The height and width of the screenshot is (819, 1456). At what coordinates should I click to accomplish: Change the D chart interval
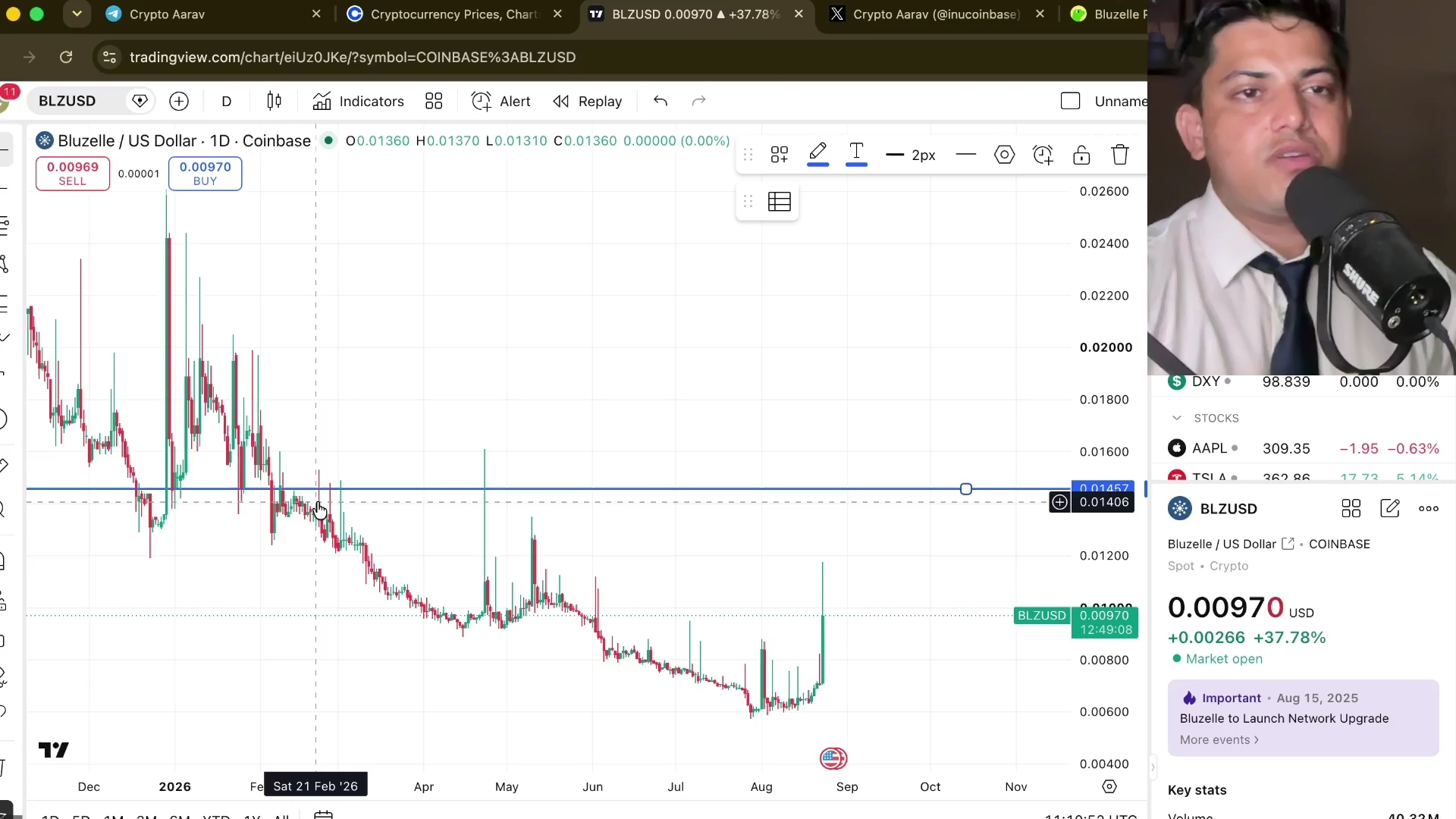point(227,102)
